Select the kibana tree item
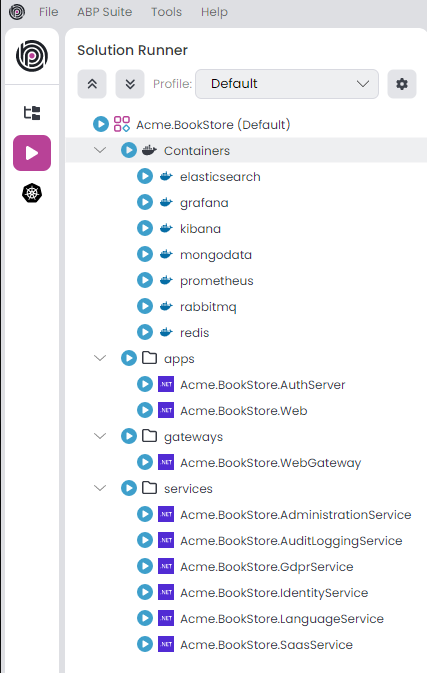Screen dimensions: 427x673 pyautogui.click(x=200, y=229)
